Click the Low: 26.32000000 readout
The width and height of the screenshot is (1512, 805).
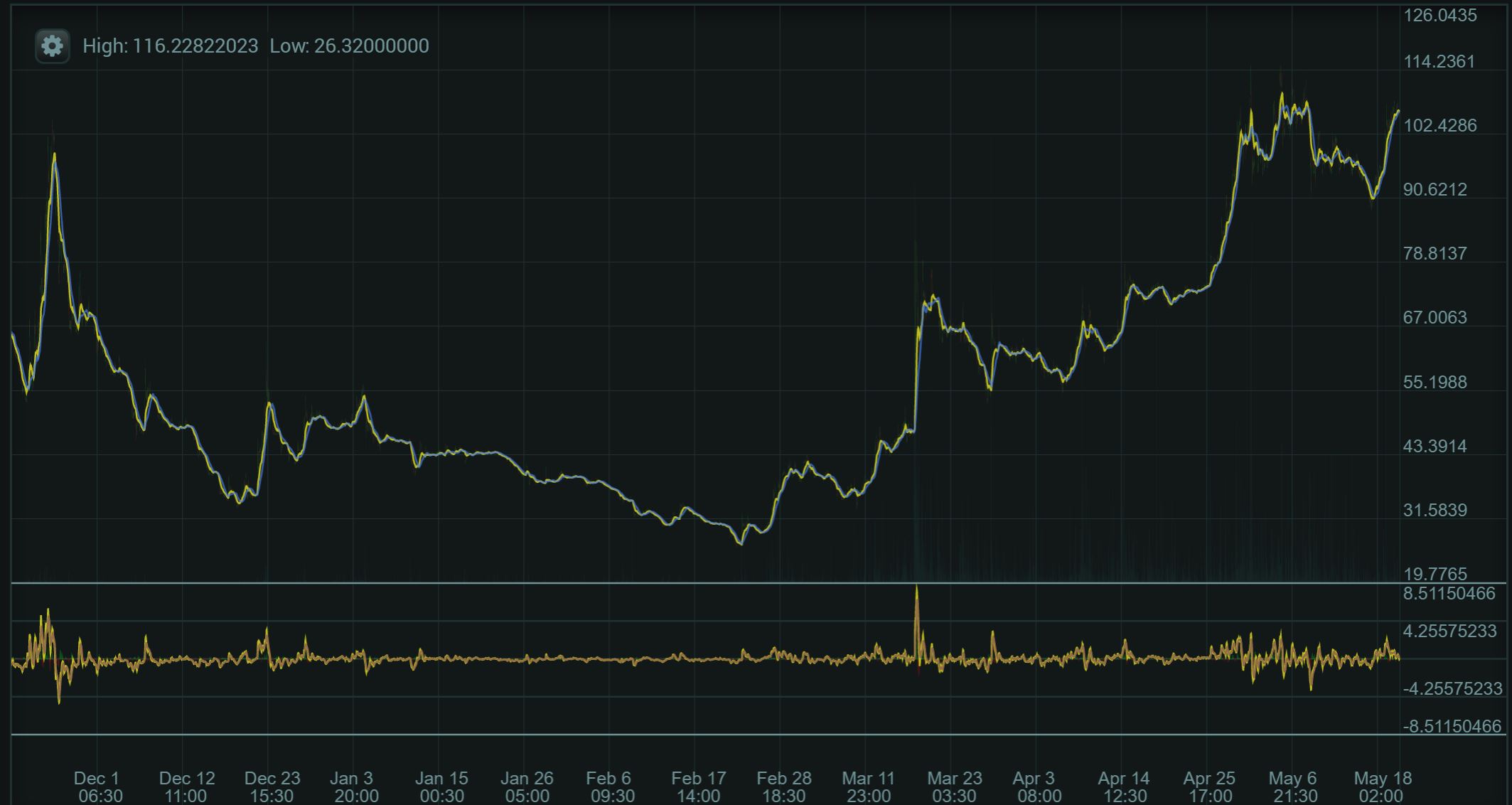click(349, 46)
